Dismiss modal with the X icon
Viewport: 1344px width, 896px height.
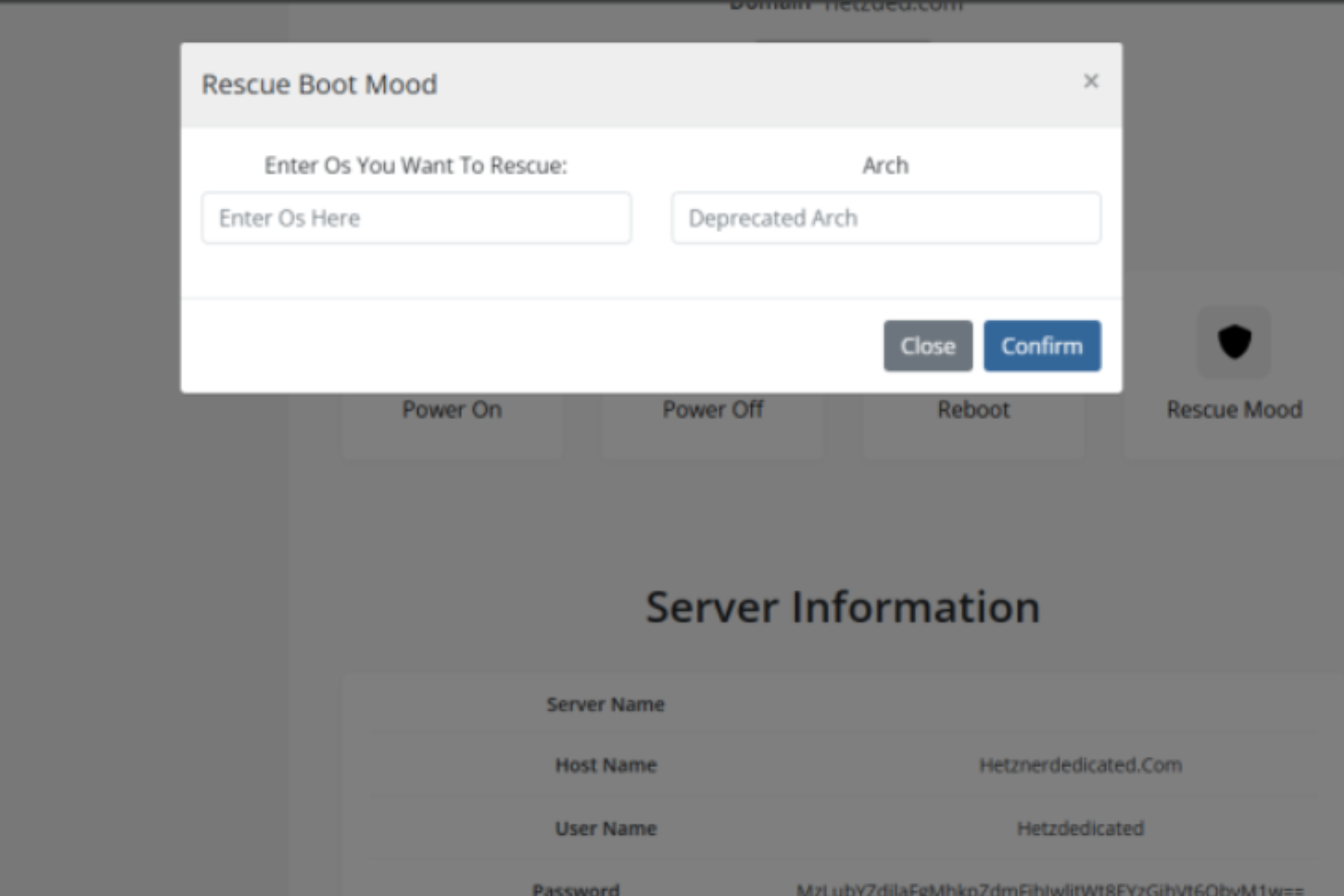(x=1091, y=81)
